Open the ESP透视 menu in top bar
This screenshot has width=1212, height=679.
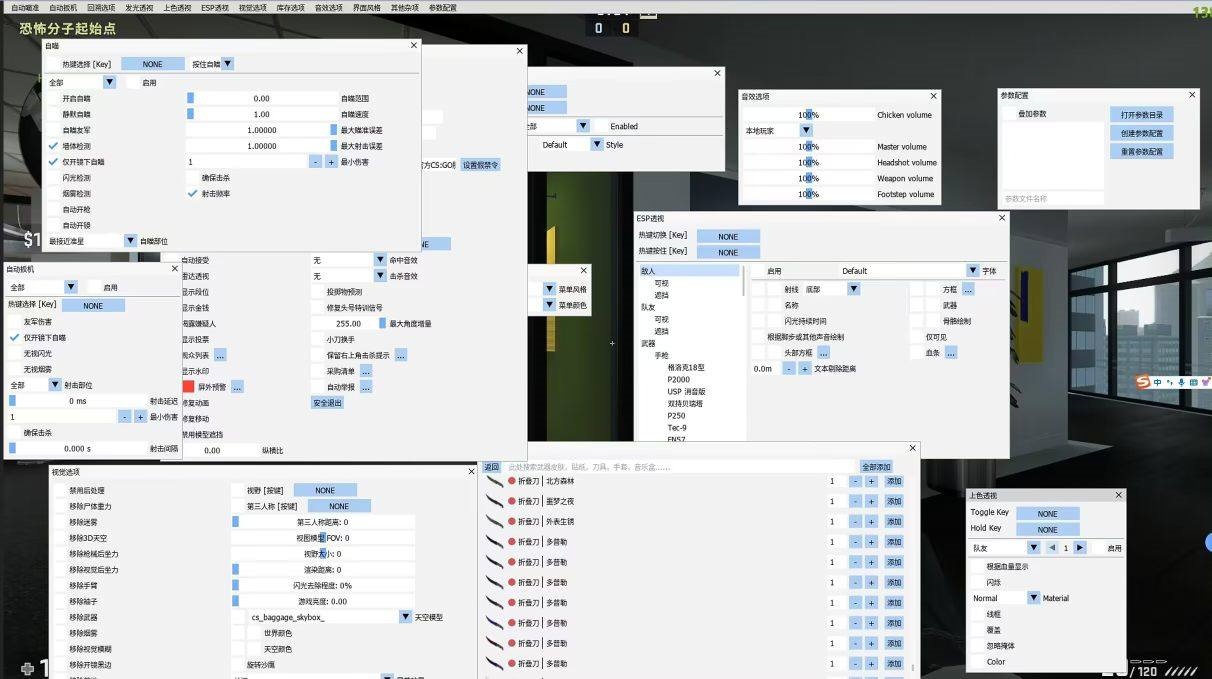214,7
